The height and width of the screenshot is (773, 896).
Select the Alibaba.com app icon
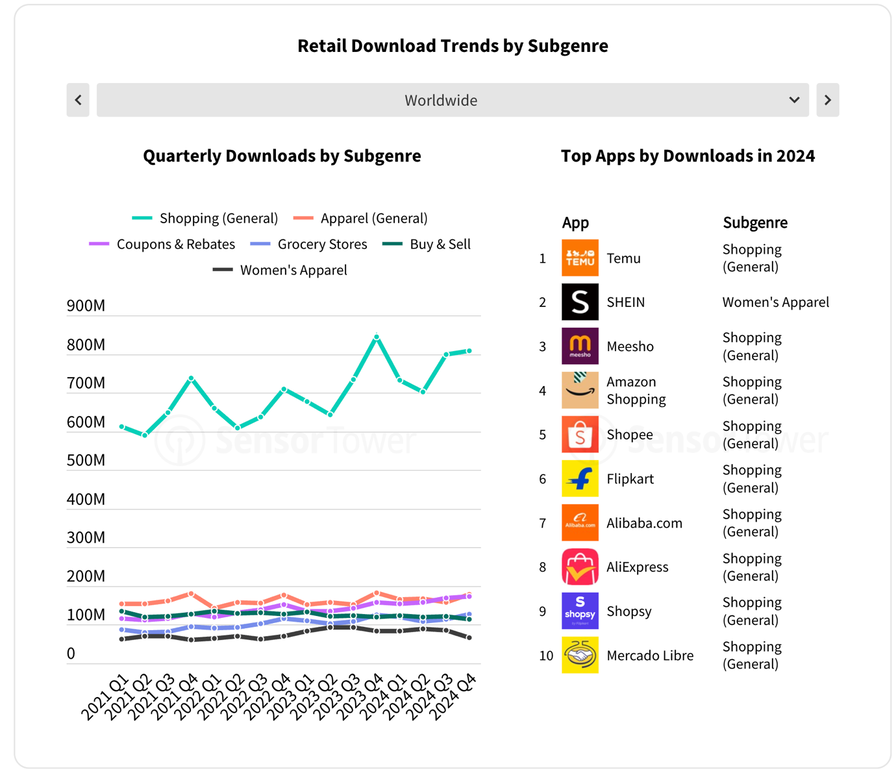click(579, 522)
